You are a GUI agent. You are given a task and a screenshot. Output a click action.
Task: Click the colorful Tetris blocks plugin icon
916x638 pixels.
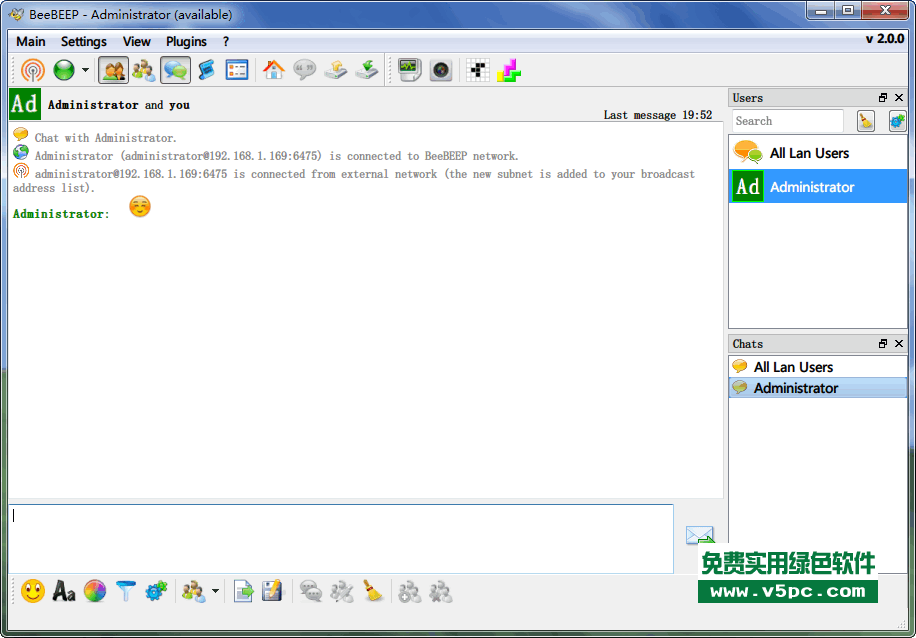pos(509,70)
